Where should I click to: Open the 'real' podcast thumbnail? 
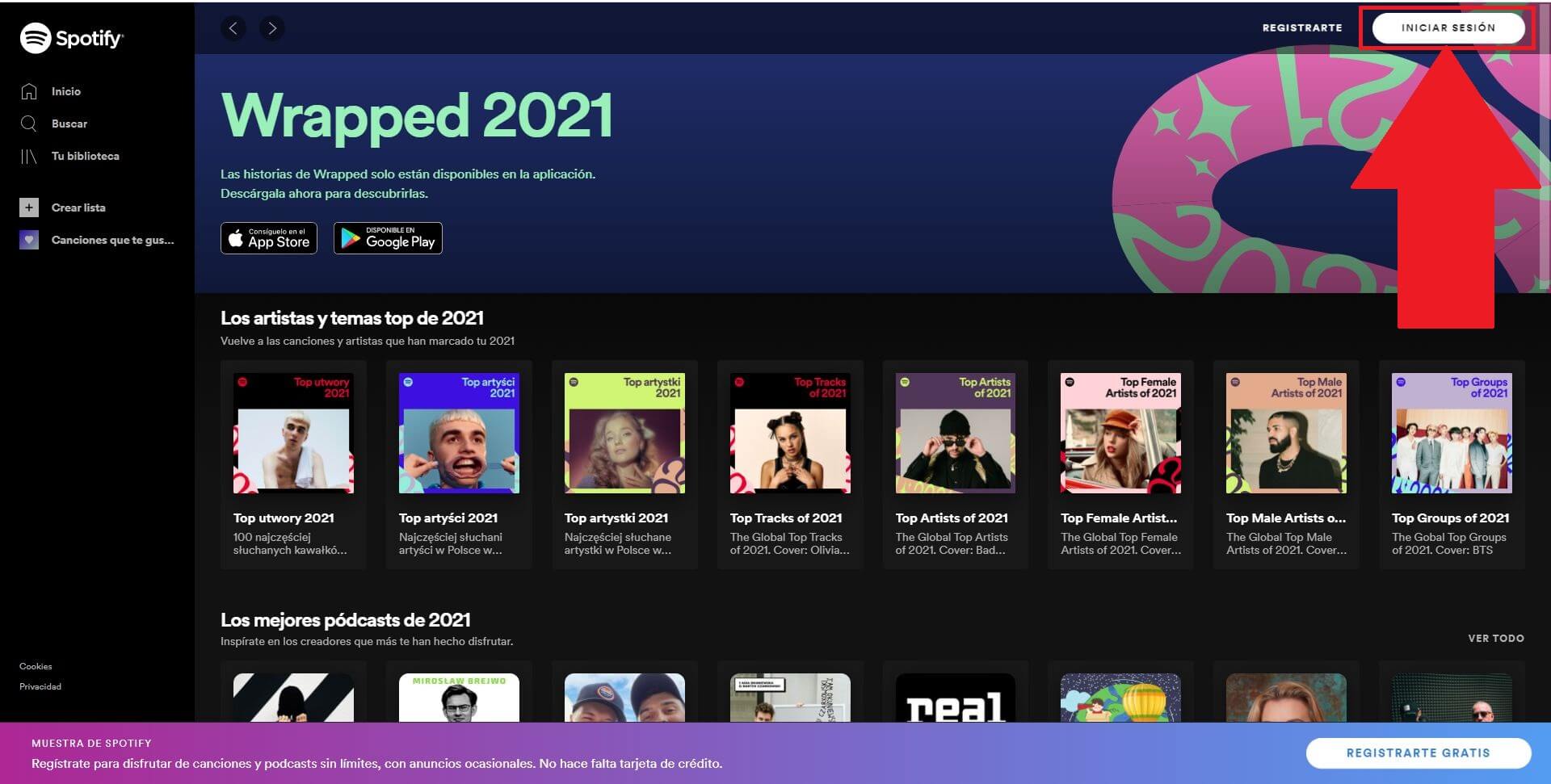[x=956, y=698]
